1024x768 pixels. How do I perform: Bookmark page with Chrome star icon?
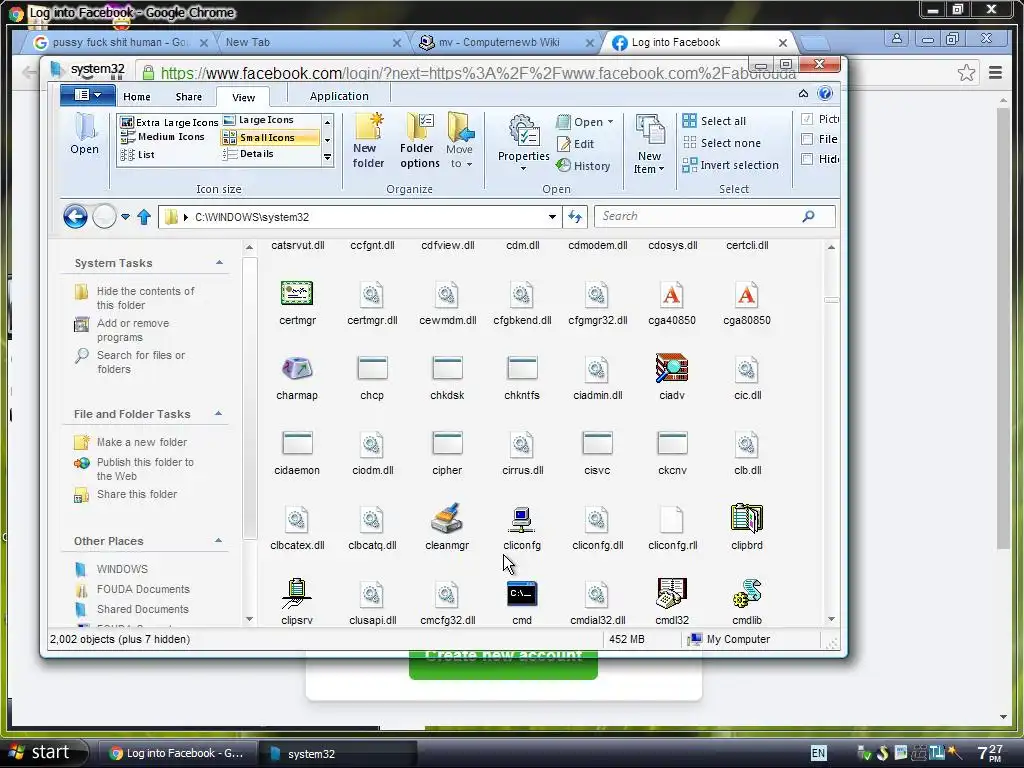point(967,72)
